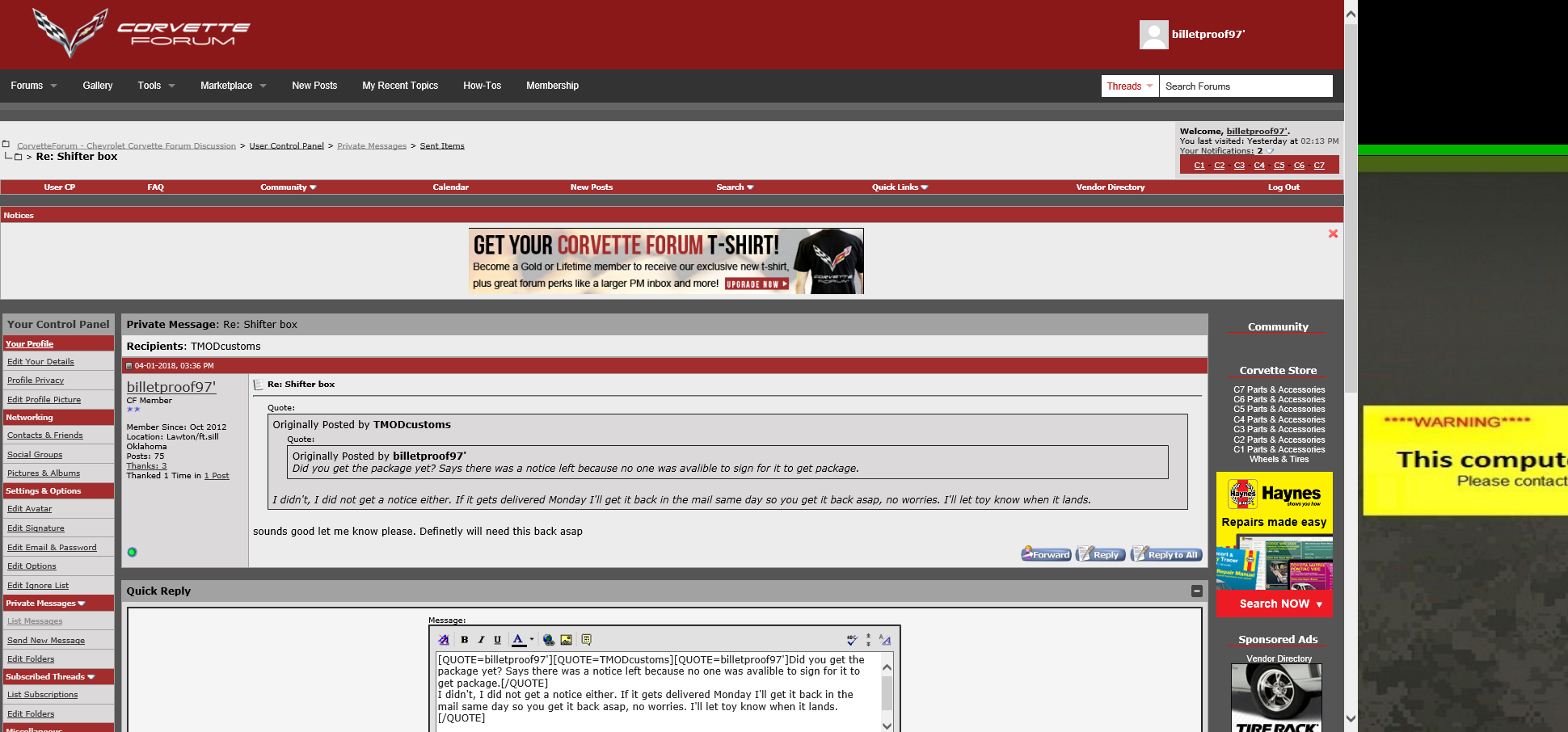Screen dimensions: 1568x732
Task: Click the Insert Image icon
Action: coord(567,640)
